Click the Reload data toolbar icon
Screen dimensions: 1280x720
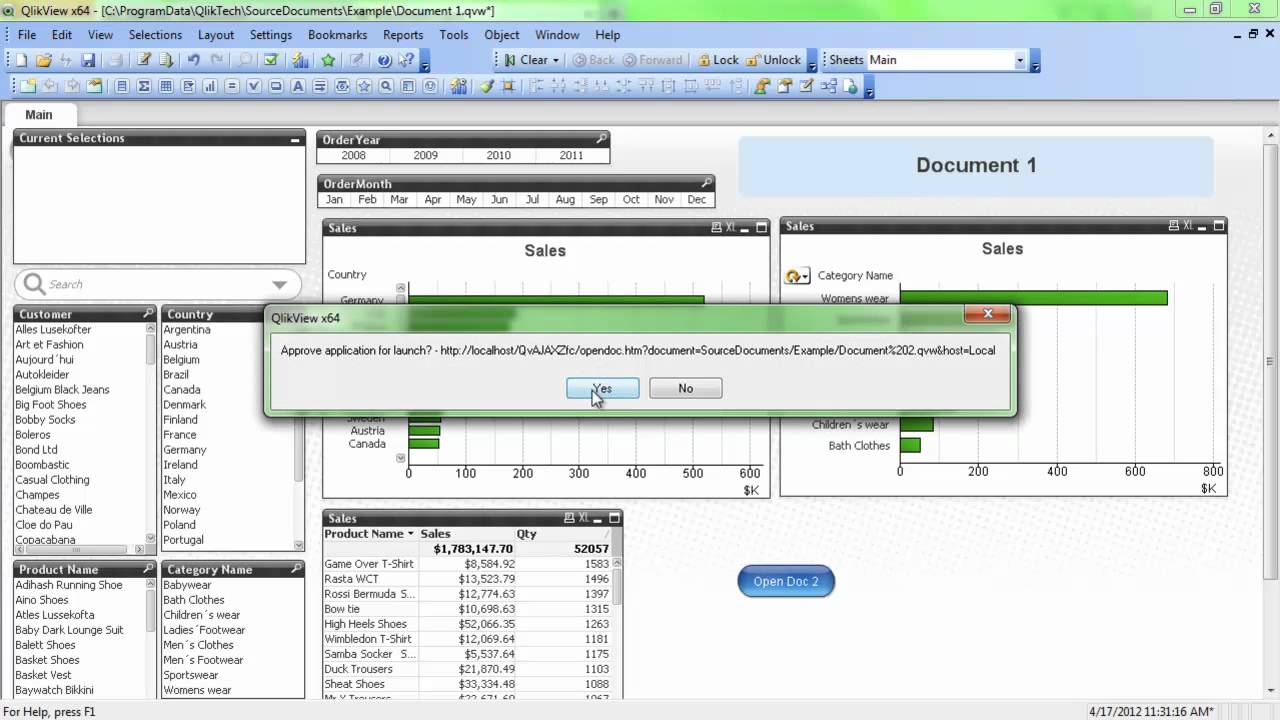tap(166, 60)
